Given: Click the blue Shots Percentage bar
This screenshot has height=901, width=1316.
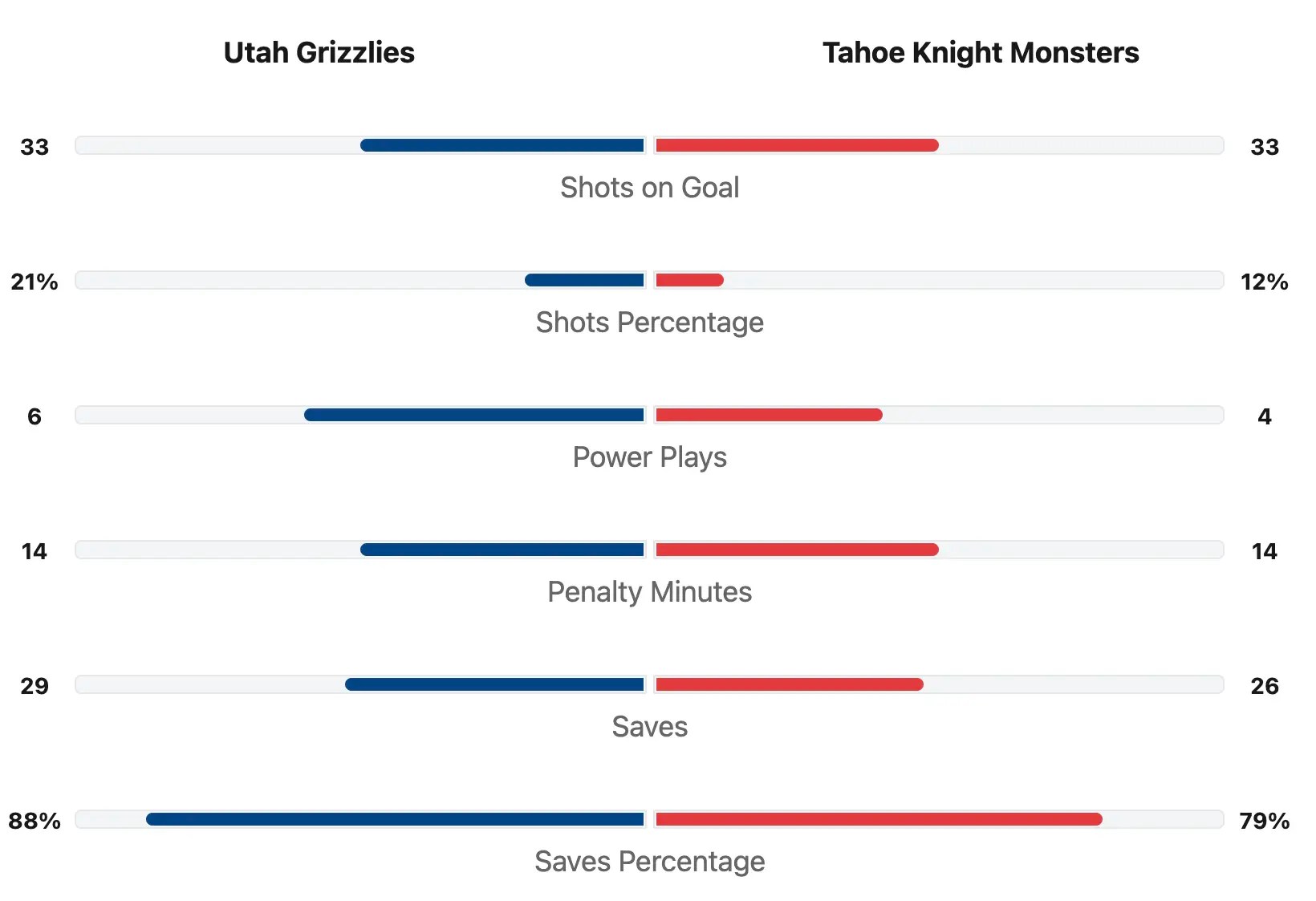Looking at the screenshot, I should [x=584, y=280].
